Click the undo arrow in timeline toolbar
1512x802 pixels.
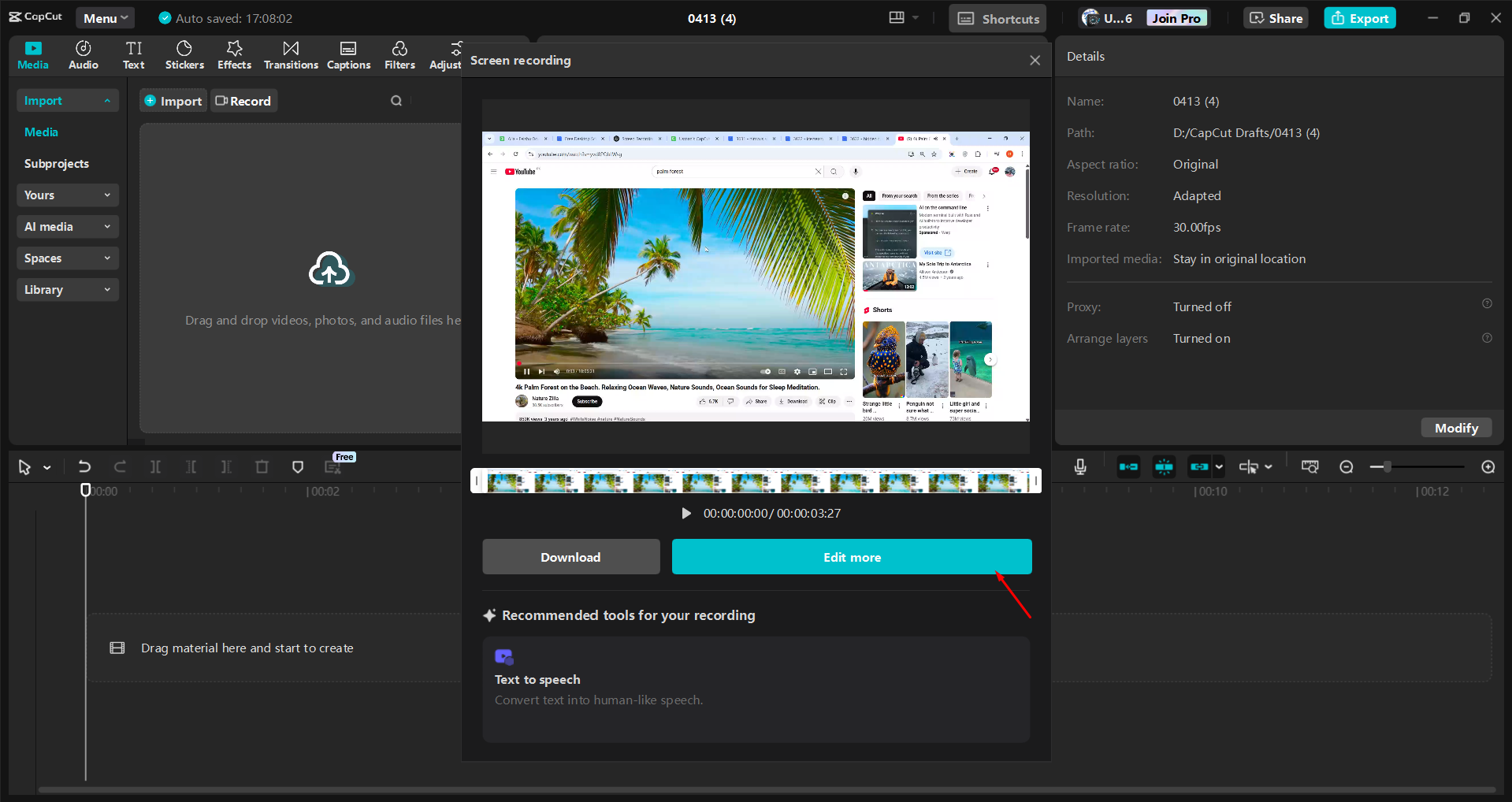(84, 467)
